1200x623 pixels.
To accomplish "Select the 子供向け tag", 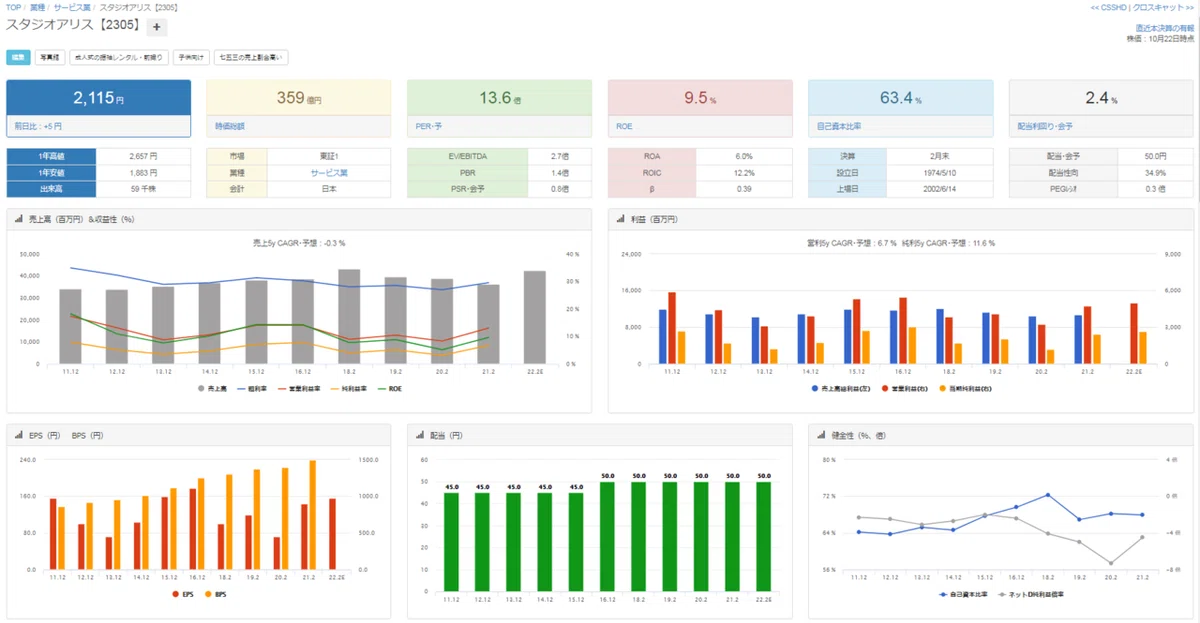I will (x=191, y=57).
